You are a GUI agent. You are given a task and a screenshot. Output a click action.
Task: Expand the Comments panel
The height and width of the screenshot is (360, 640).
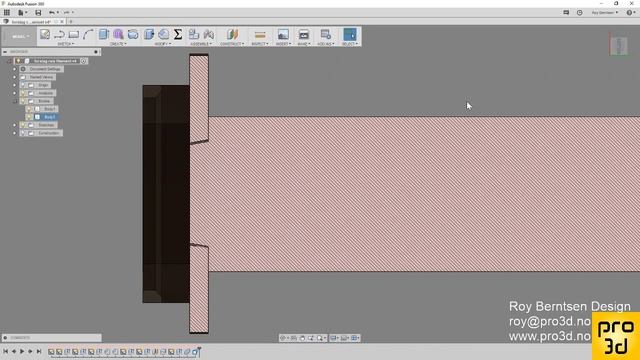5,338
